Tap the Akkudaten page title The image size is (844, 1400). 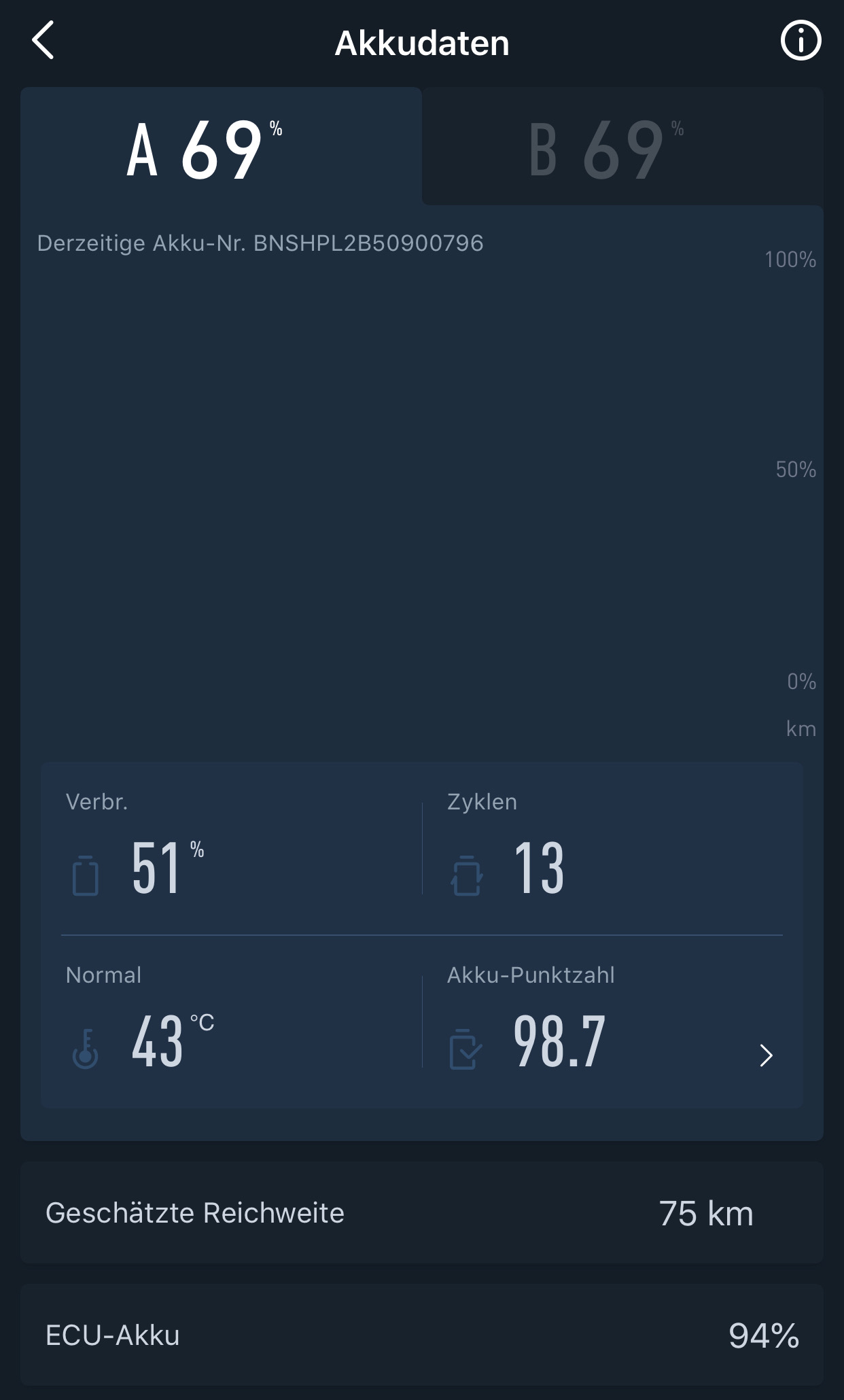(422, 43)
